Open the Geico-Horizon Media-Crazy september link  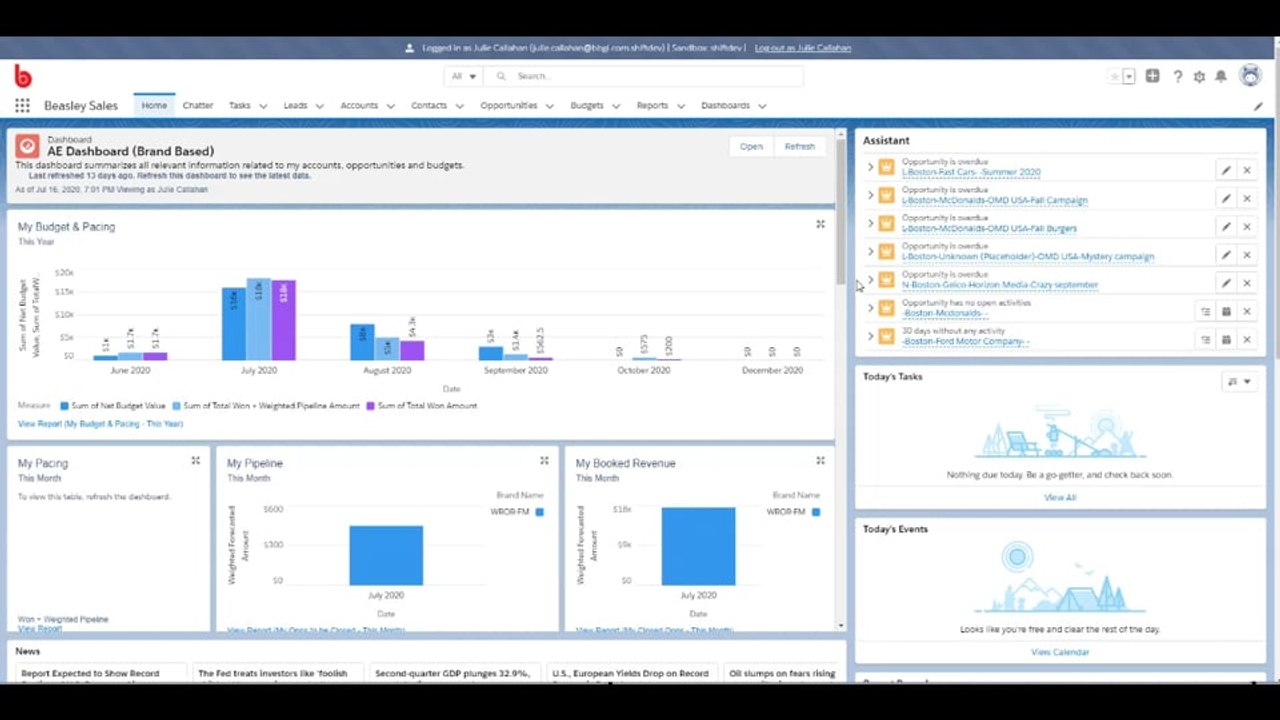(x=1000, y=285)
